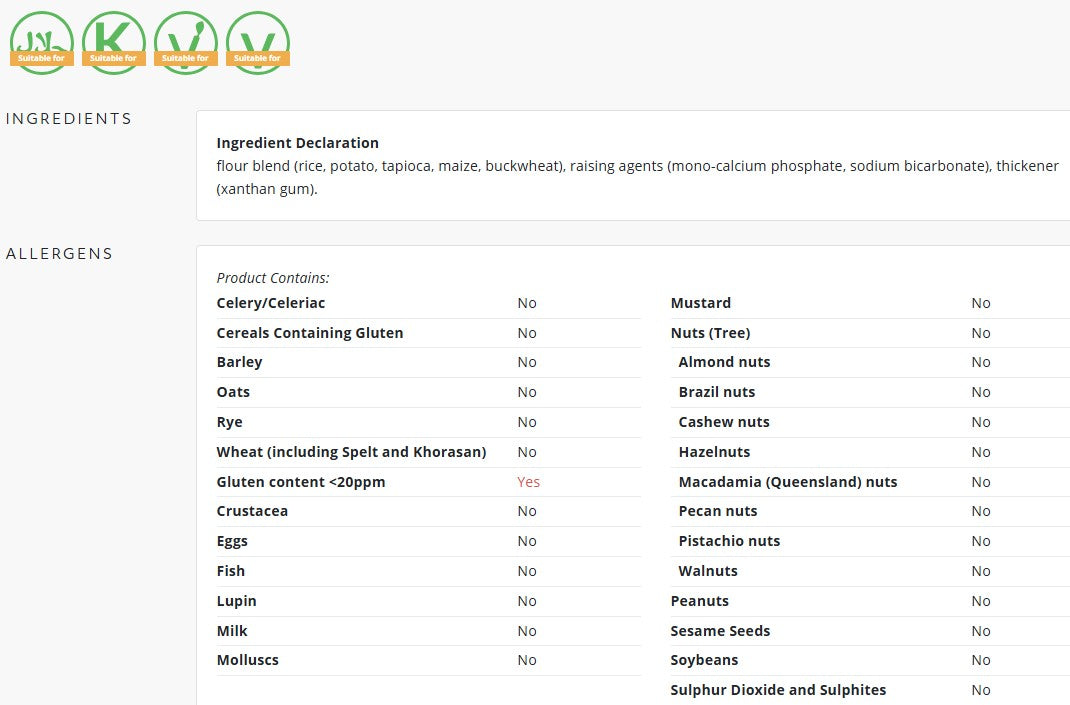This screenshot has height=705, width=1070.
Task: Click the No value in the Celery/Celeriac row
Action: tap(527, 303)
